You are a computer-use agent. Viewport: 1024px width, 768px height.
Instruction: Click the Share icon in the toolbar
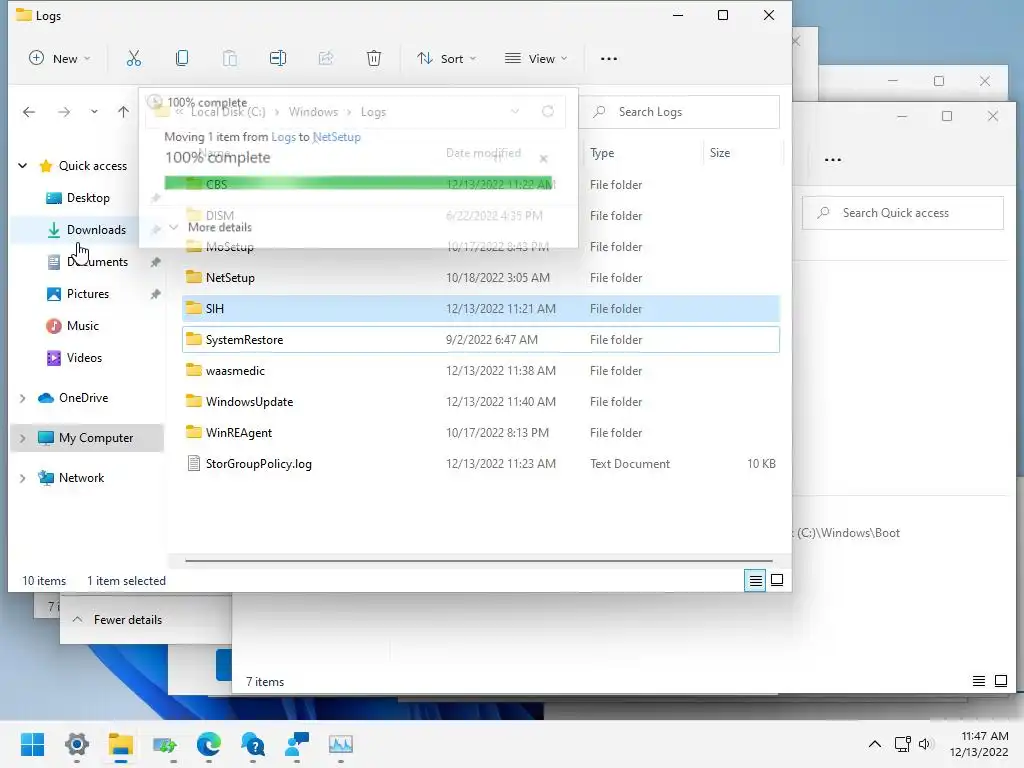coord(326,59)
